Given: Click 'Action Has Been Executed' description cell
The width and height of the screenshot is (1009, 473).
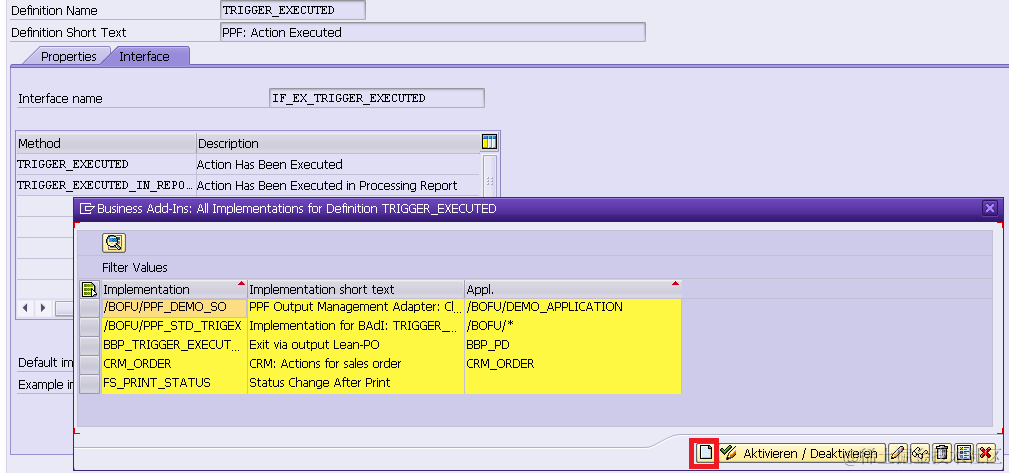Looking at the screenshot, I should tap(337, 164).
